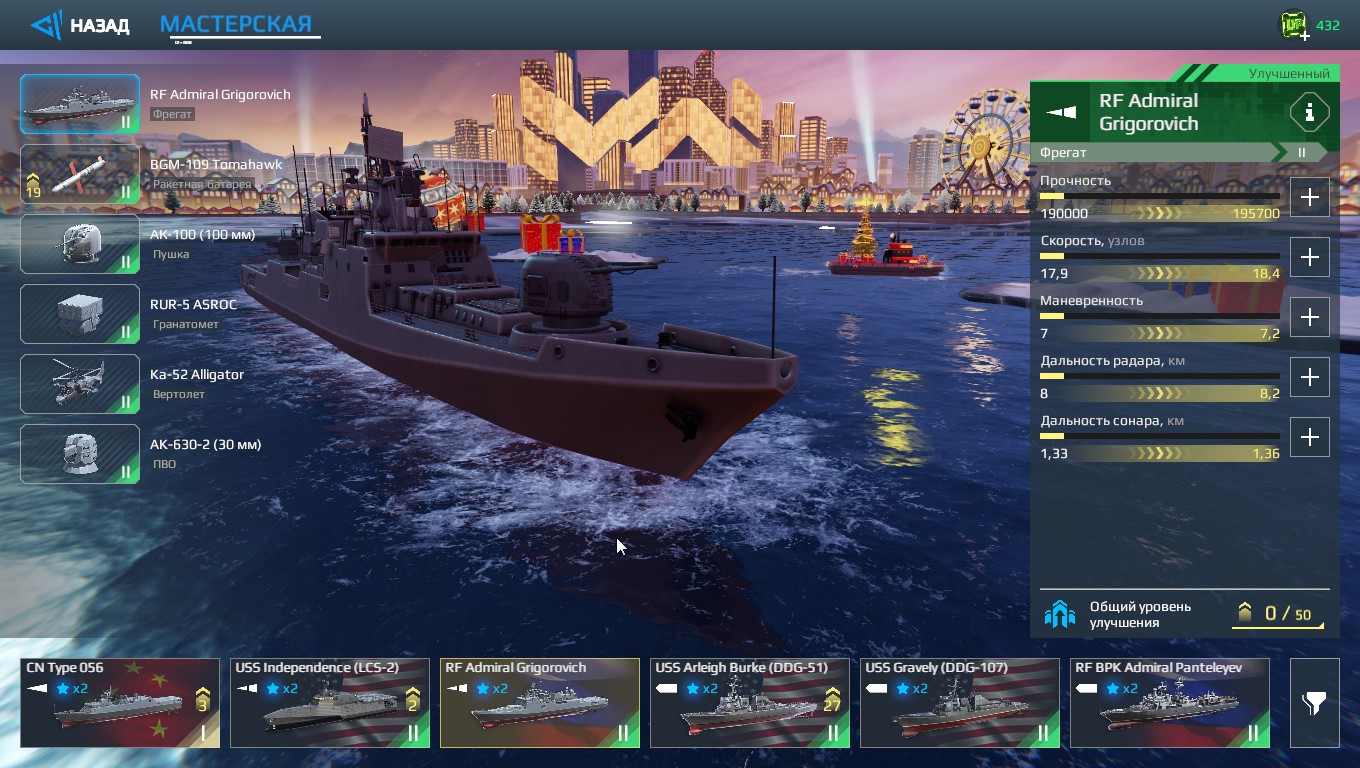Click the Гранатомет label under RUR-5 ASROC
The height and width of the screenshot is (768, 1360).
185,325
